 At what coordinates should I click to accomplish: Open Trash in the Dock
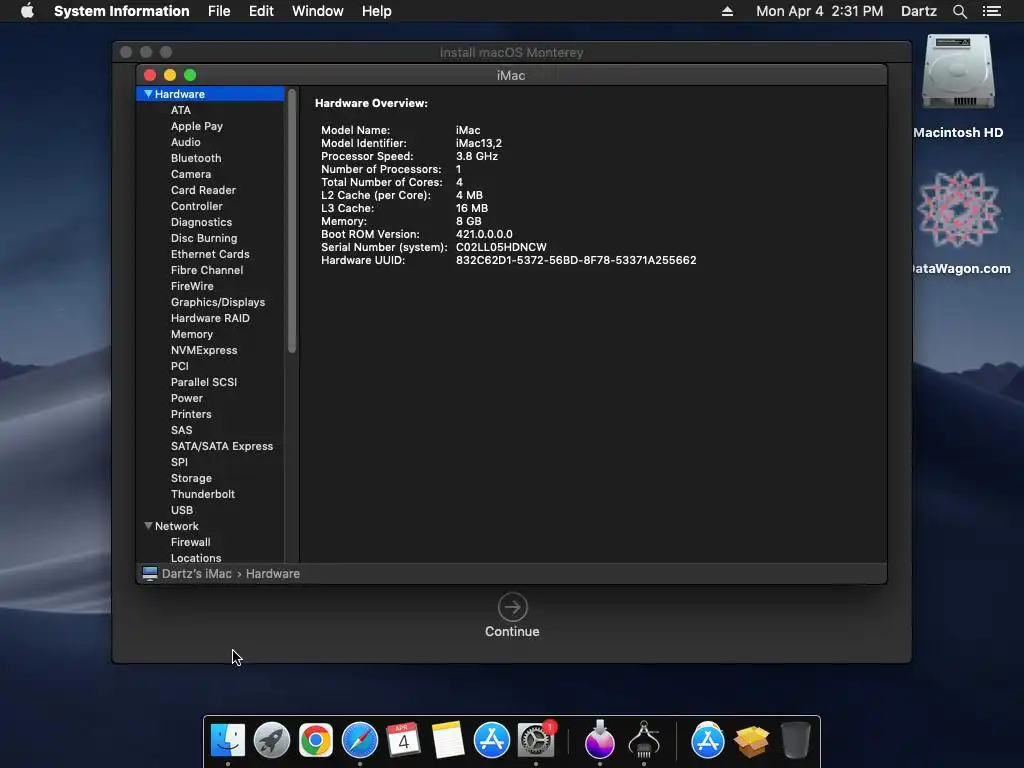[x=795, y=741]
